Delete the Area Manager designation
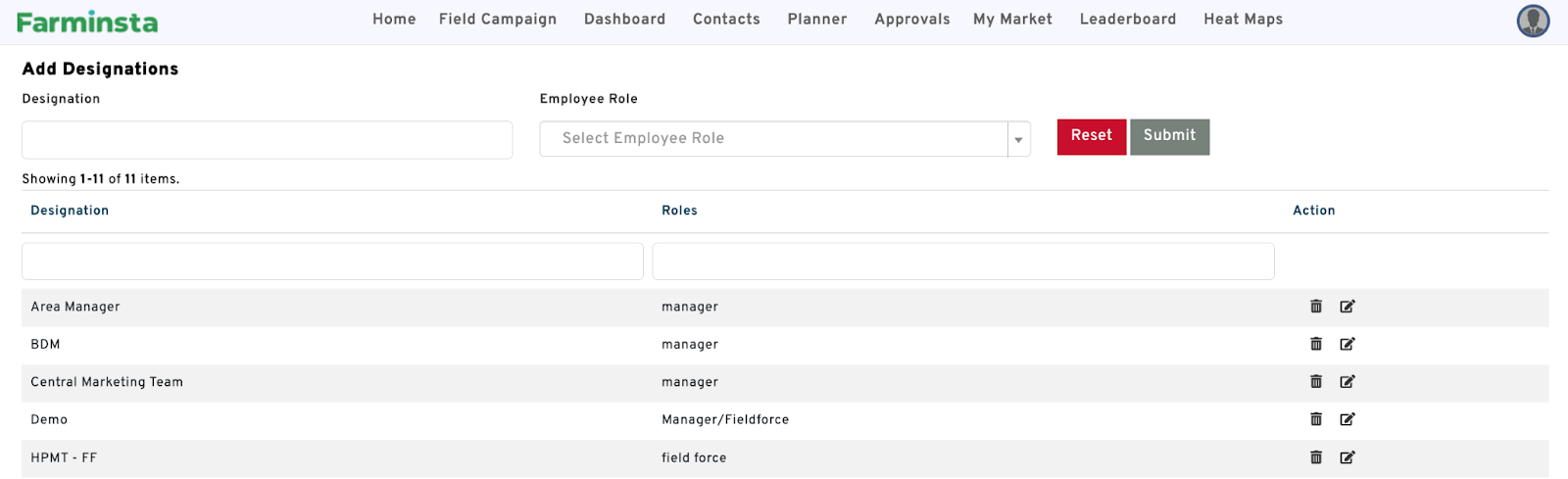Viewport: 1568px width, 479px height. (1316, 307)
